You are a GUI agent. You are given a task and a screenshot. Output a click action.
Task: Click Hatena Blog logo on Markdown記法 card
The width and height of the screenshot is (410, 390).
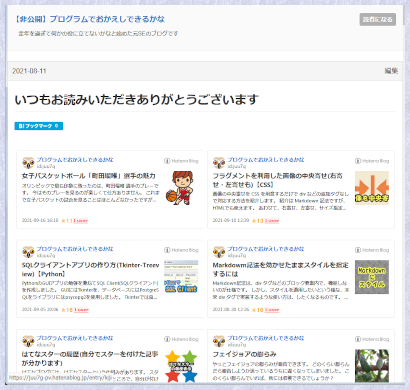pyautogui.click(x=372, y=250)
